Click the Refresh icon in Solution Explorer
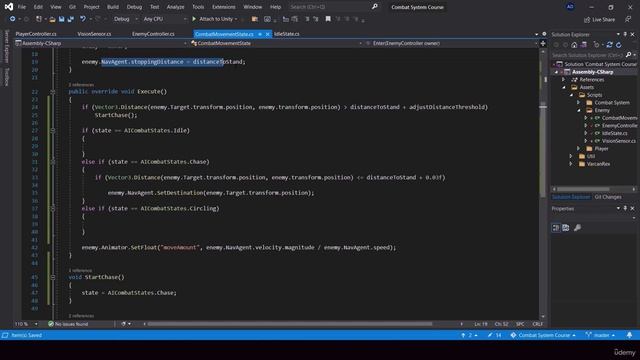This screenshot has height=360, width=640. tap(619, 45)
